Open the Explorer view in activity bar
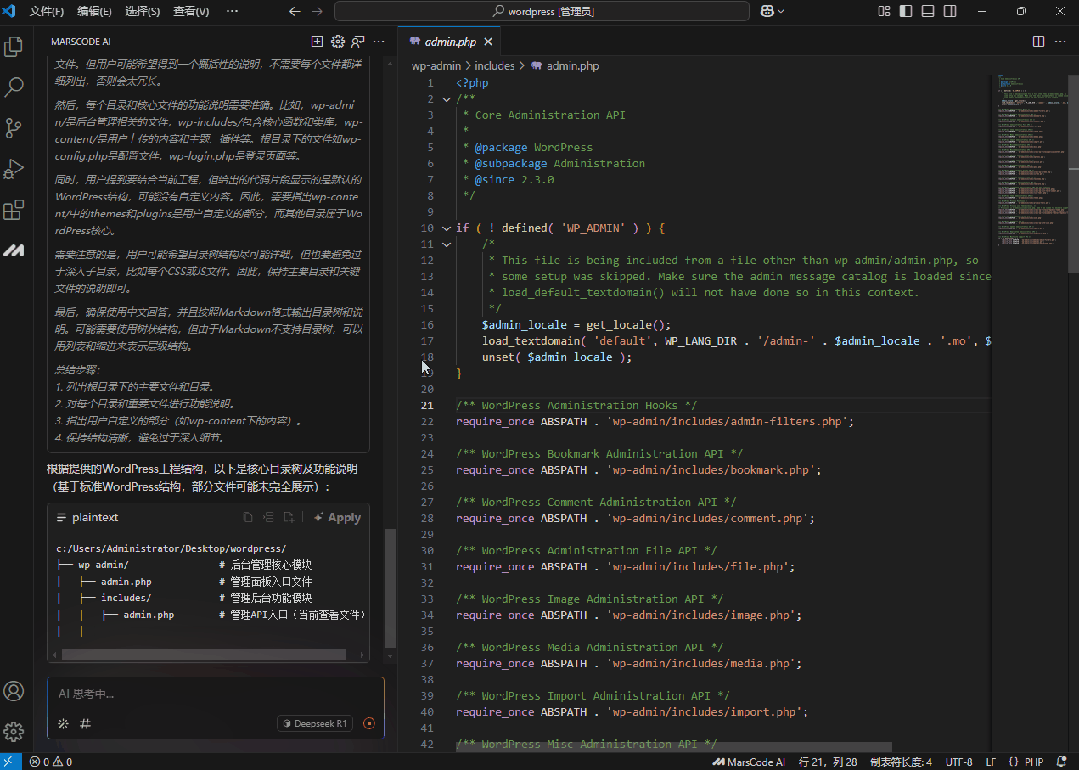This screenshot has width=1079, height=770. point(14,47)
